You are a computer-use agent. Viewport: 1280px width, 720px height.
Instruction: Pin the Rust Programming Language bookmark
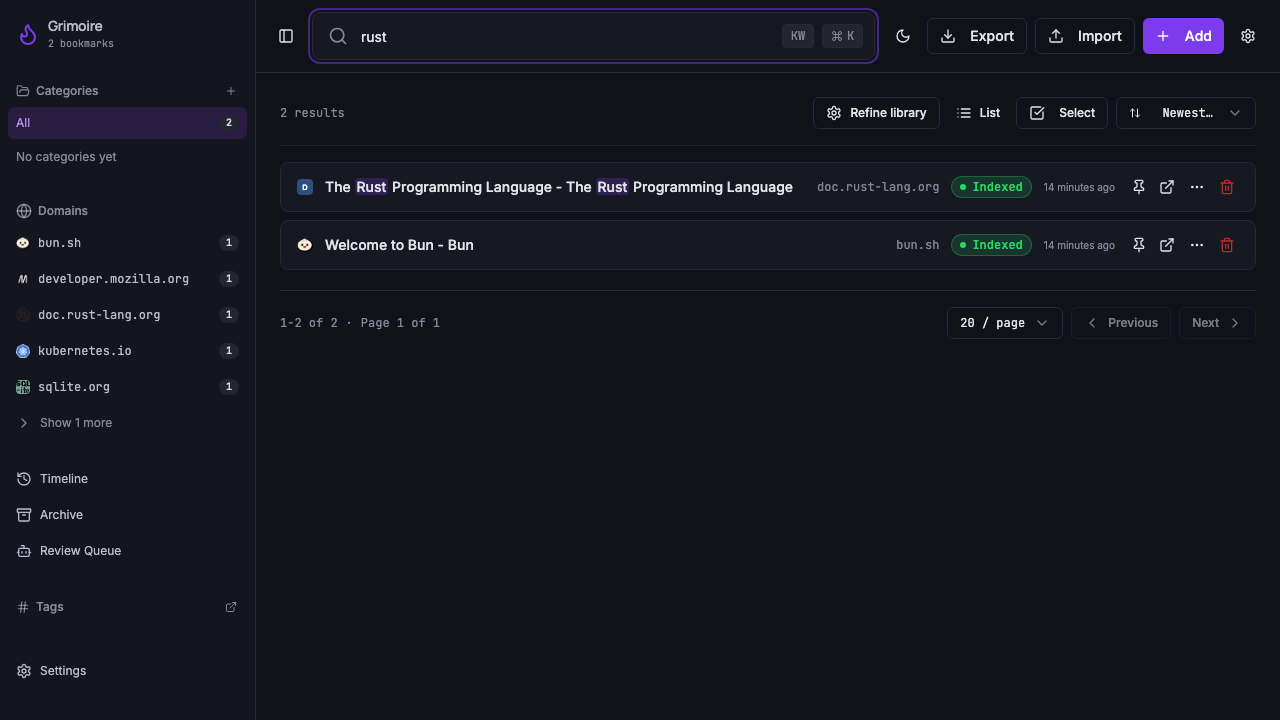(x=1139, y=187)
